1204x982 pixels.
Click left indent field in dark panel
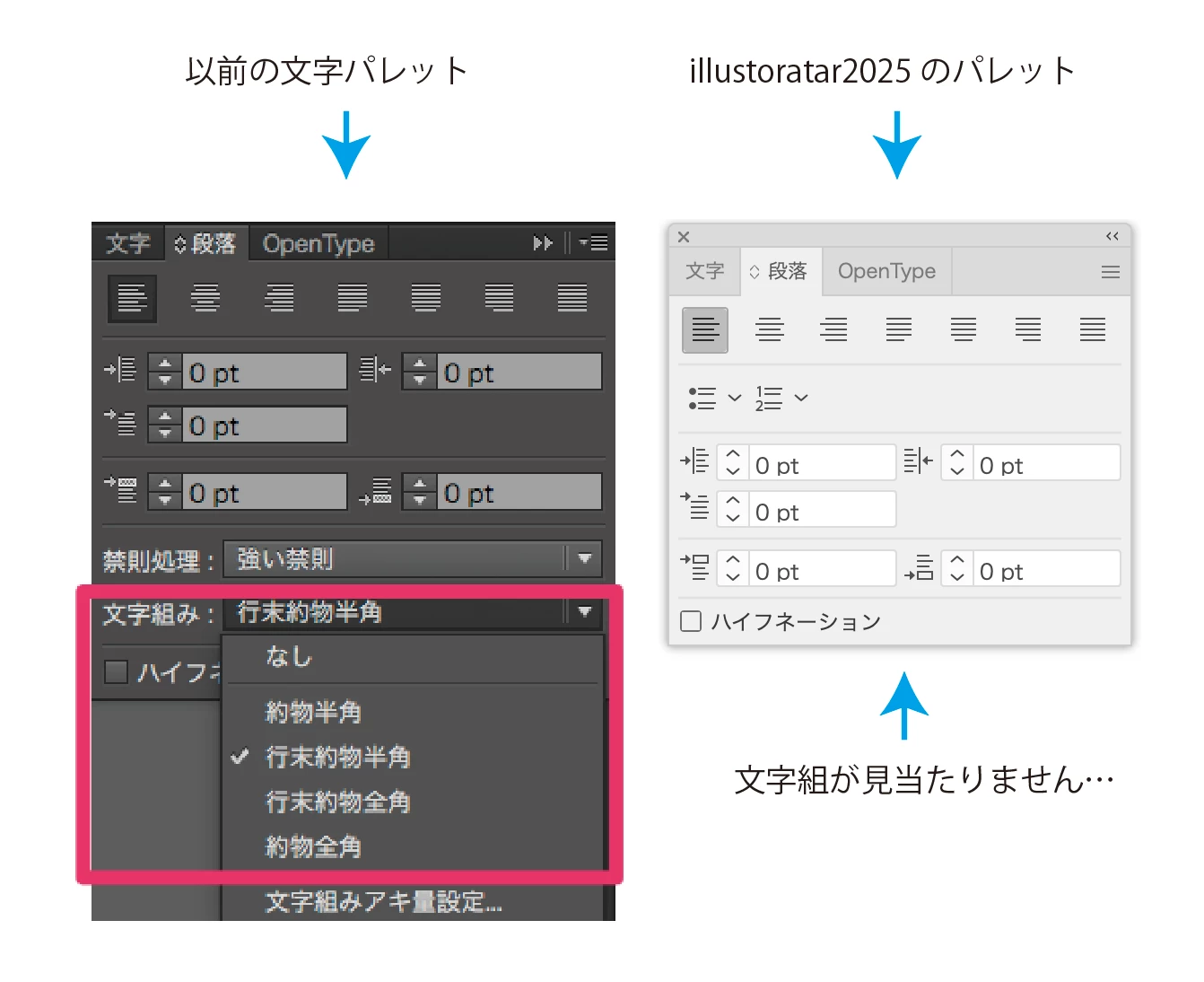click(264, 372)
